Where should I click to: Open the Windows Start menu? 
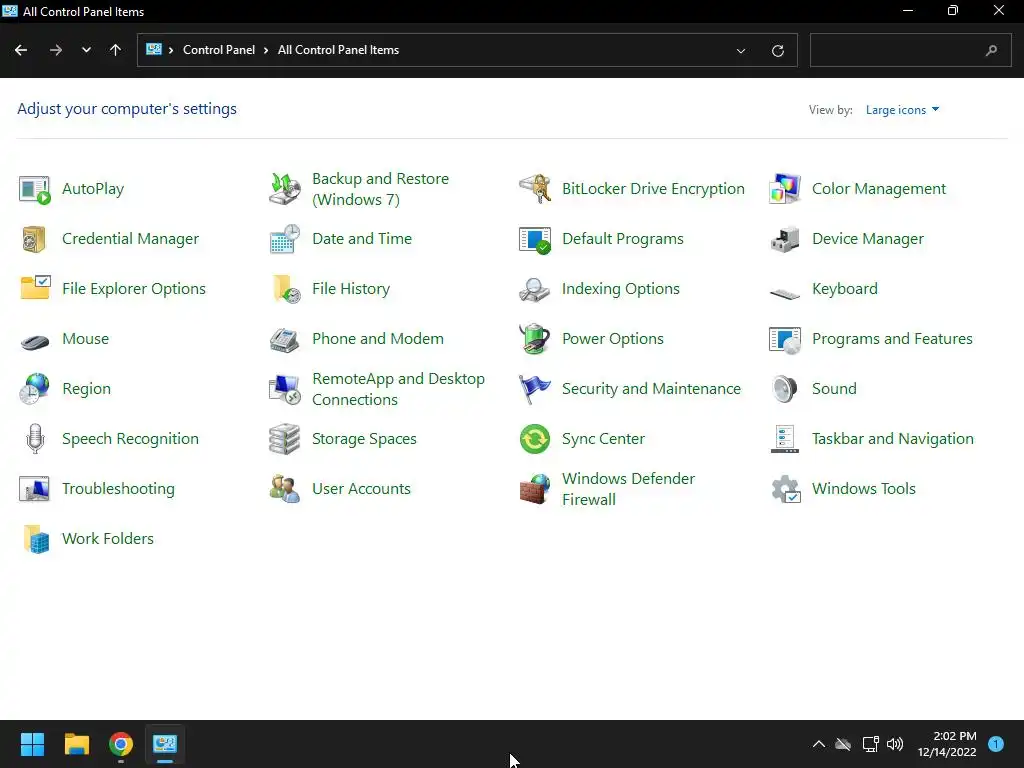click(x=32, y=744)
